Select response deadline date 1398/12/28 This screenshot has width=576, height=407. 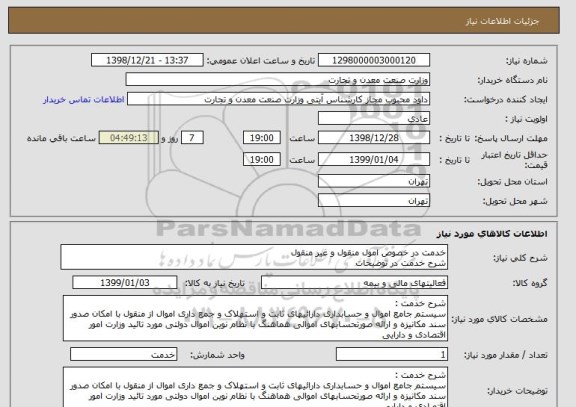tap(374, 138)
